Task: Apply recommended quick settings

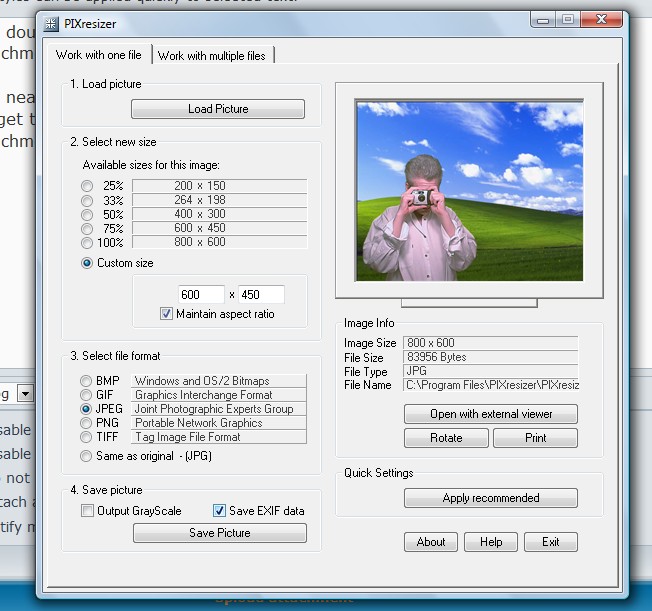Action: pyautogui.click(x=491, y=498)
